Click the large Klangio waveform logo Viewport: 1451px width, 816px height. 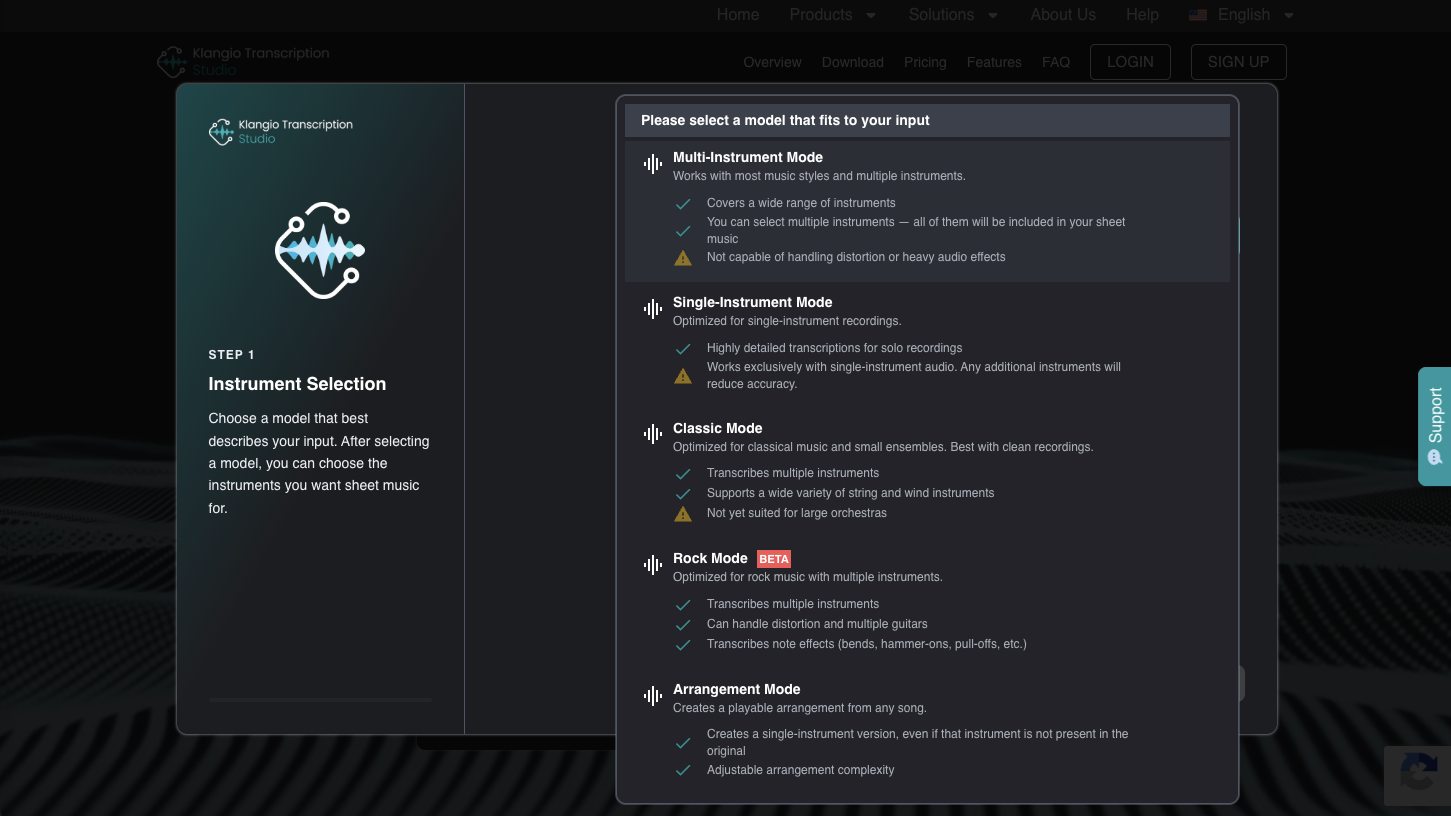(x=320, y=250)
